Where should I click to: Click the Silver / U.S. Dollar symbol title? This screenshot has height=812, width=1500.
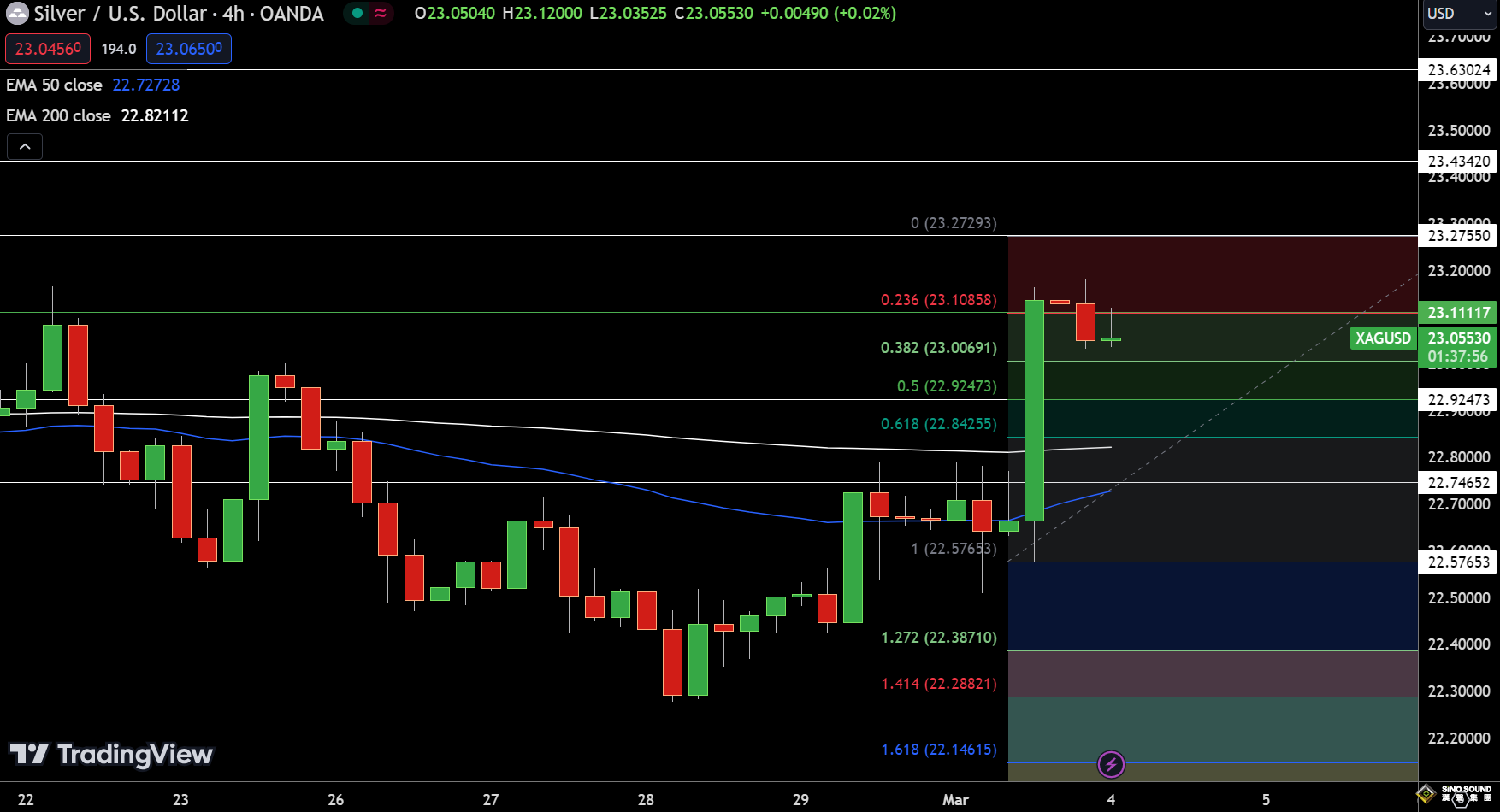point(179,14)
